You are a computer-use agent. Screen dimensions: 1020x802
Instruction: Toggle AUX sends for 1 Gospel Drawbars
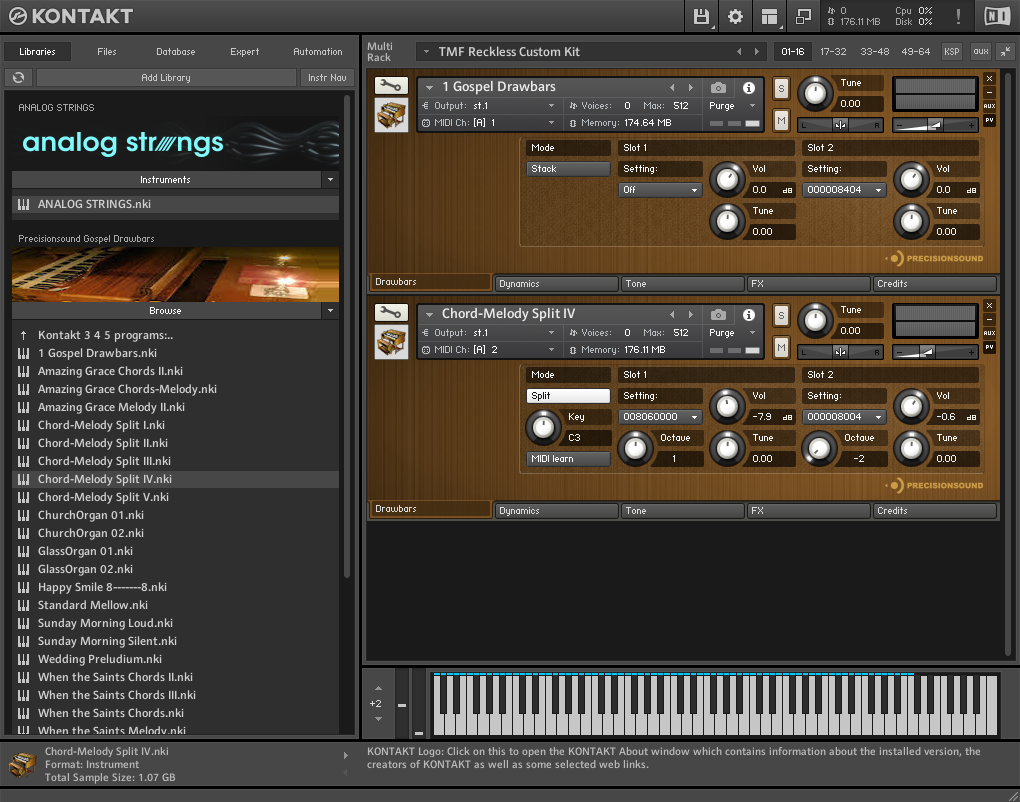pos(989,106)
